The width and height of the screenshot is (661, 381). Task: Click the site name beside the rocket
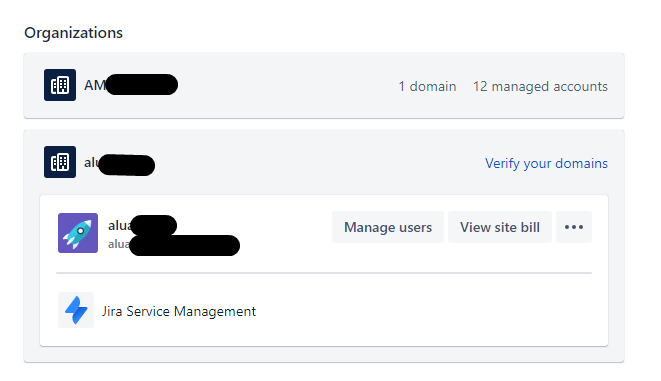pyautogui.click(x=142, y=225)
